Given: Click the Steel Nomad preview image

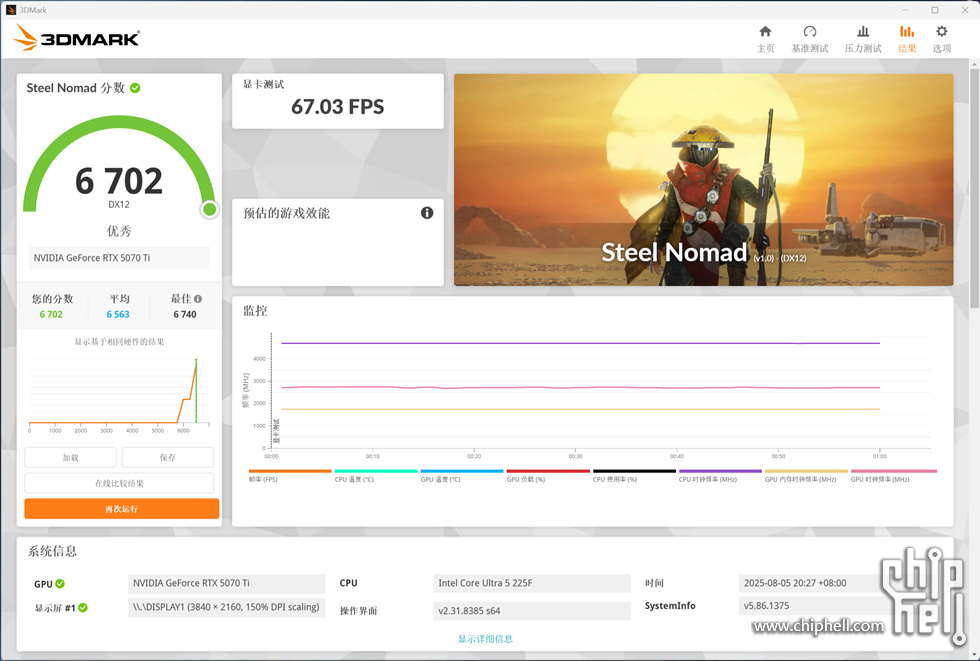Looking at the screenshot, I should [x=703, y=180].
